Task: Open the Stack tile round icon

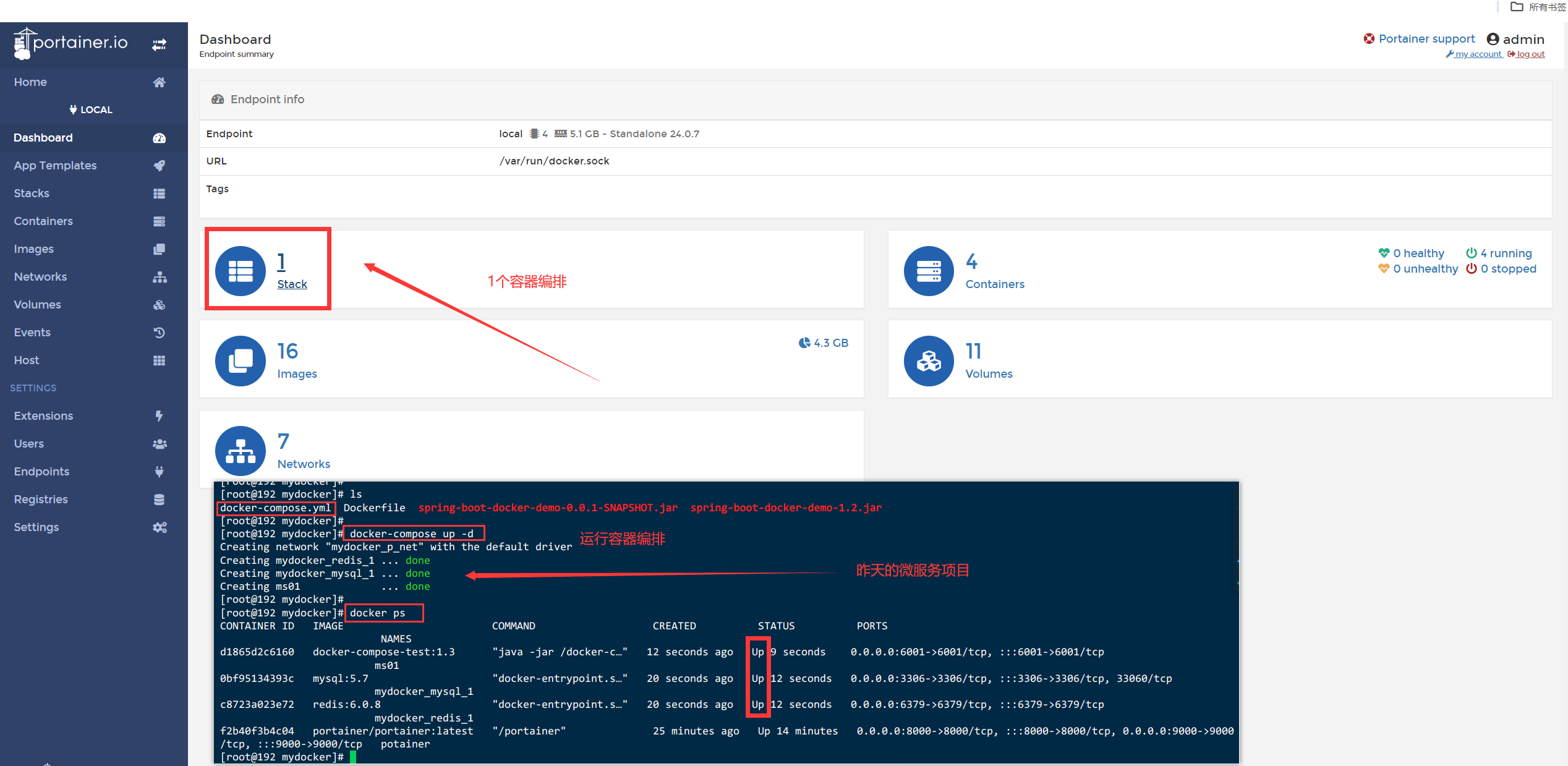Action: click(x=241, y=271)
